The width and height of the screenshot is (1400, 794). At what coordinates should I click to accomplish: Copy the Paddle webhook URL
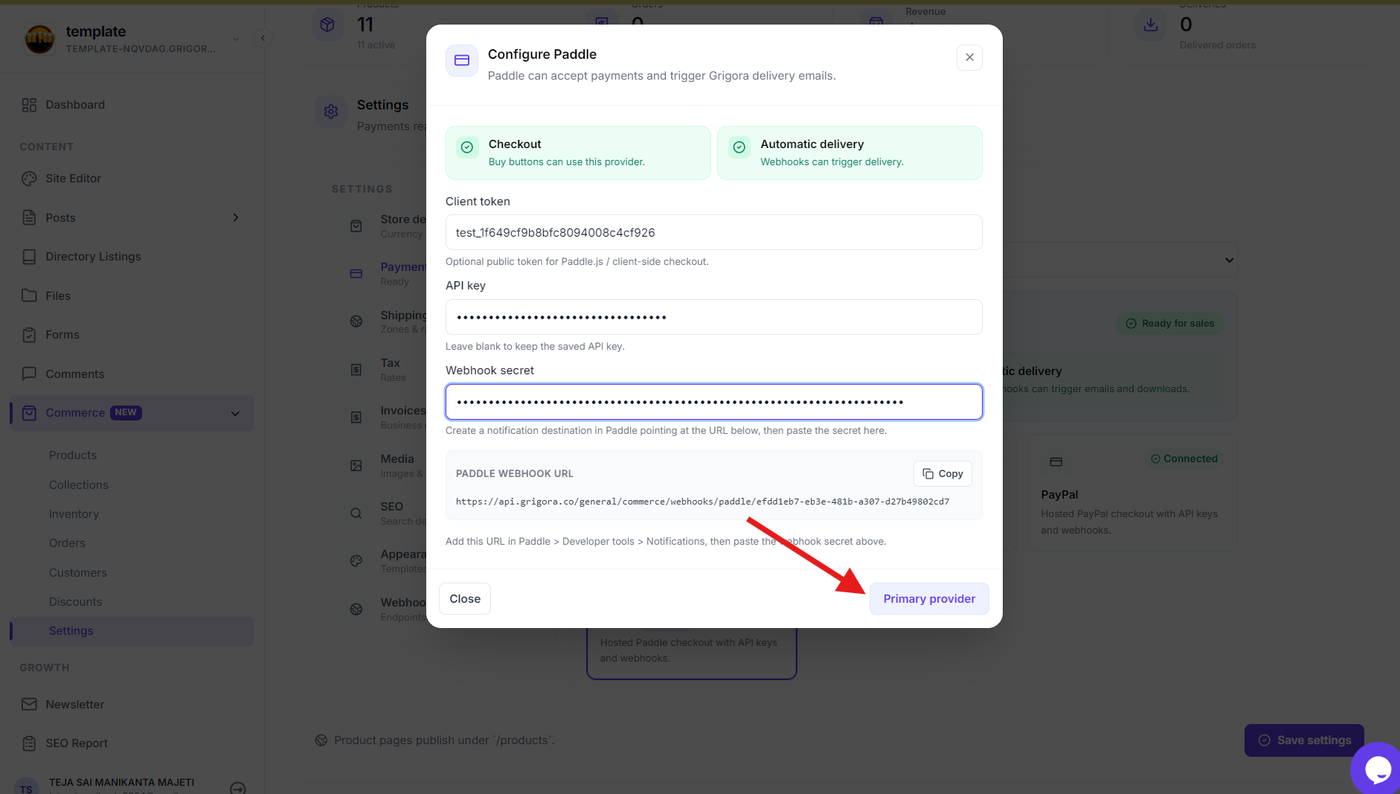pos(943,474)
